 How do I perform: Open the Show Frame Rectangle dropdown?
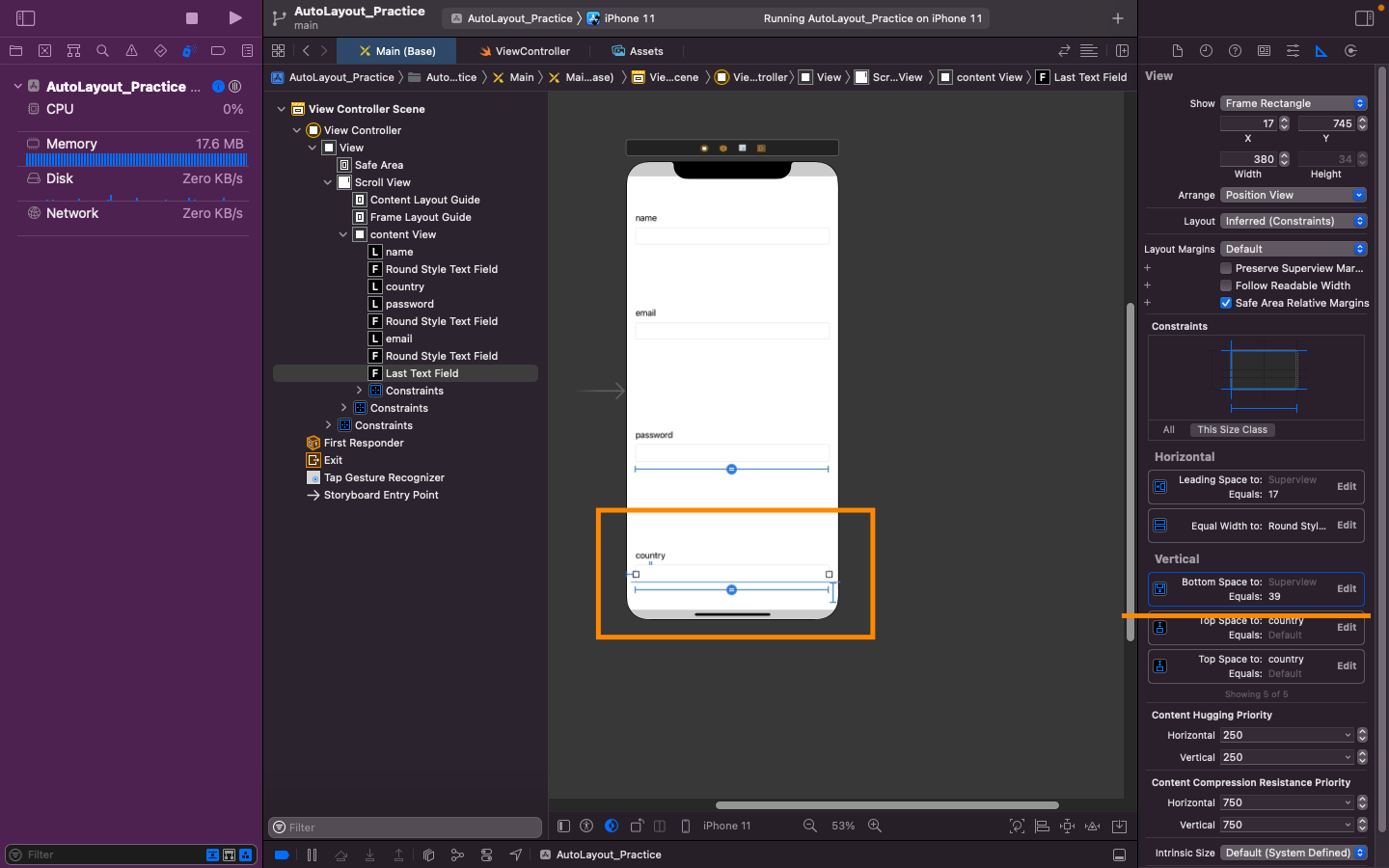(1293, 103)
